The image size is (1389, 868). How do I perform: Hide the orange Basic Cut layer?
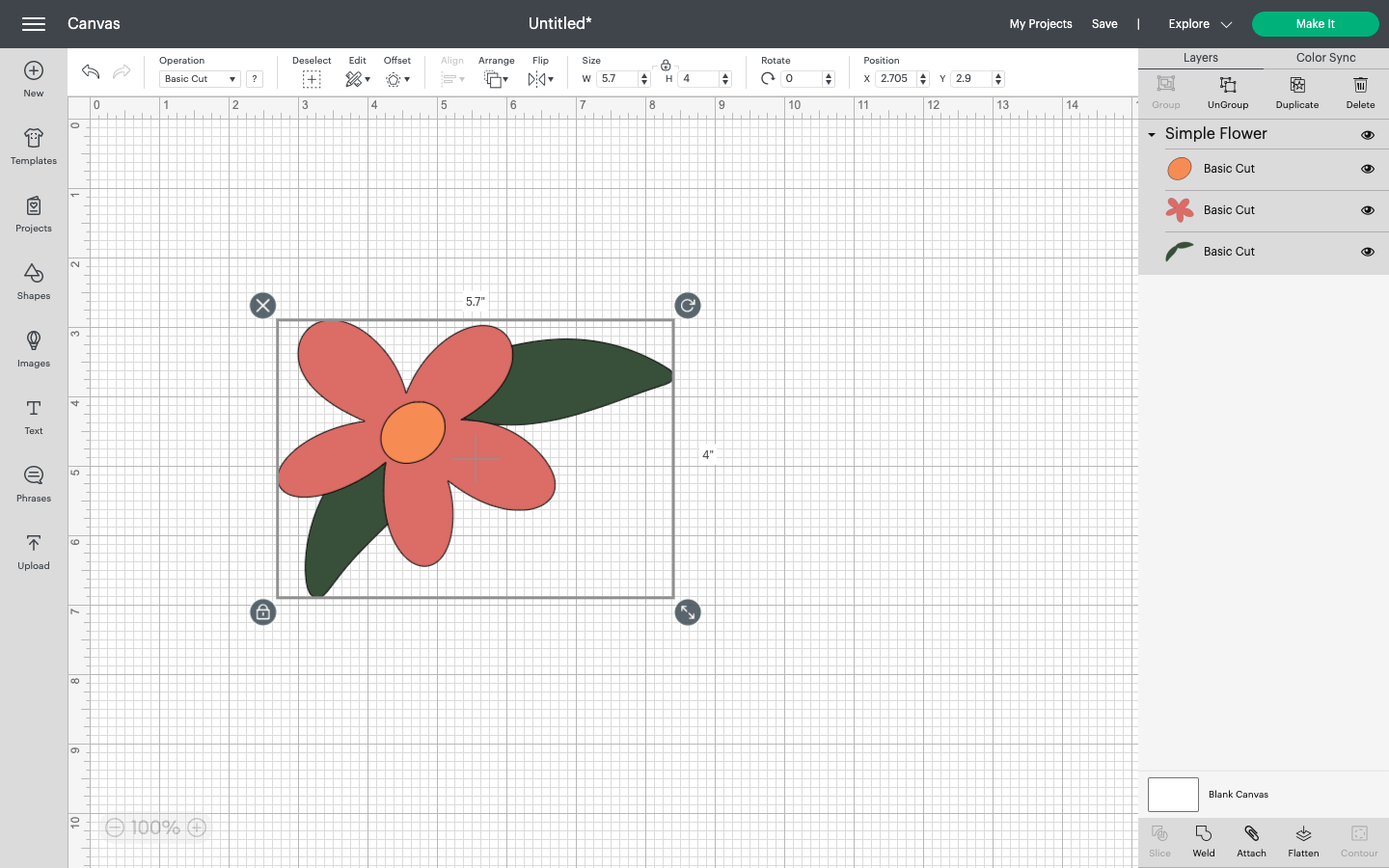pyautogui.click(x=1368, y=169)
